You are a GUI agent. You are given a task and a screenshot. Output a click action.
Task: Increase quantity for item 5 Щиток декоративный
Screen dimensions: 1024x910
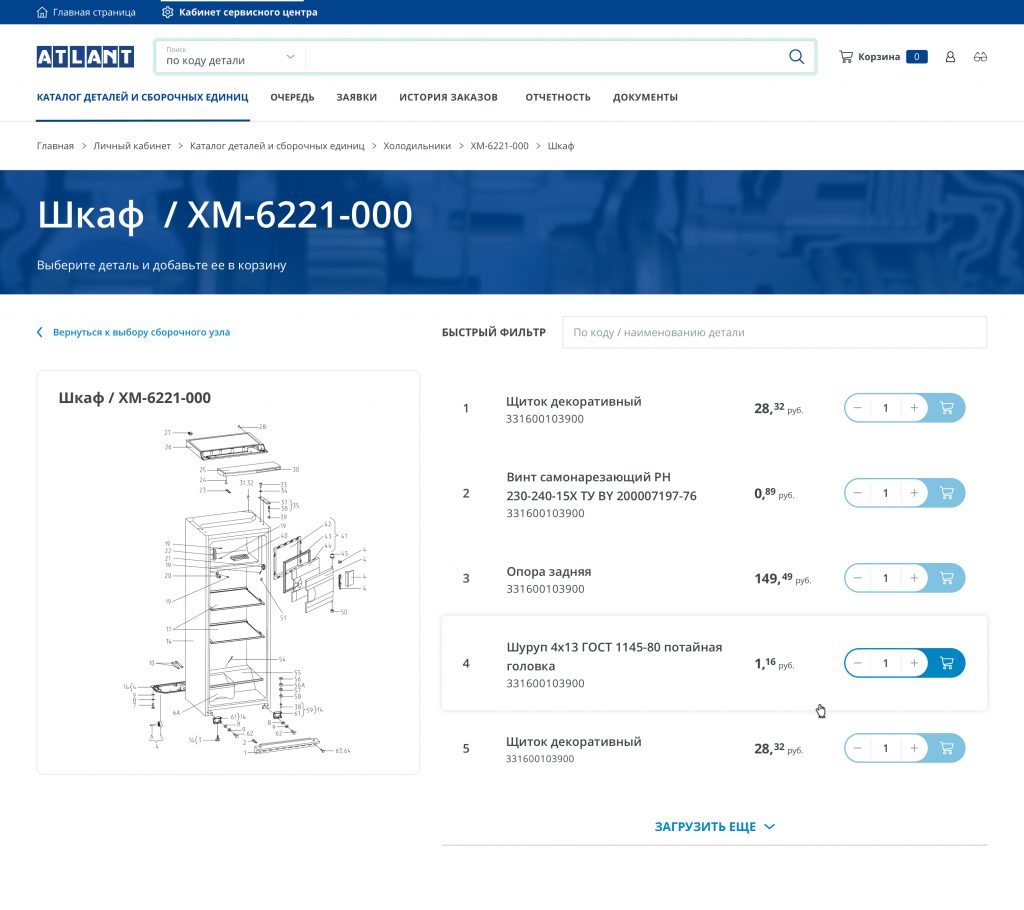[x=914, y=748]
